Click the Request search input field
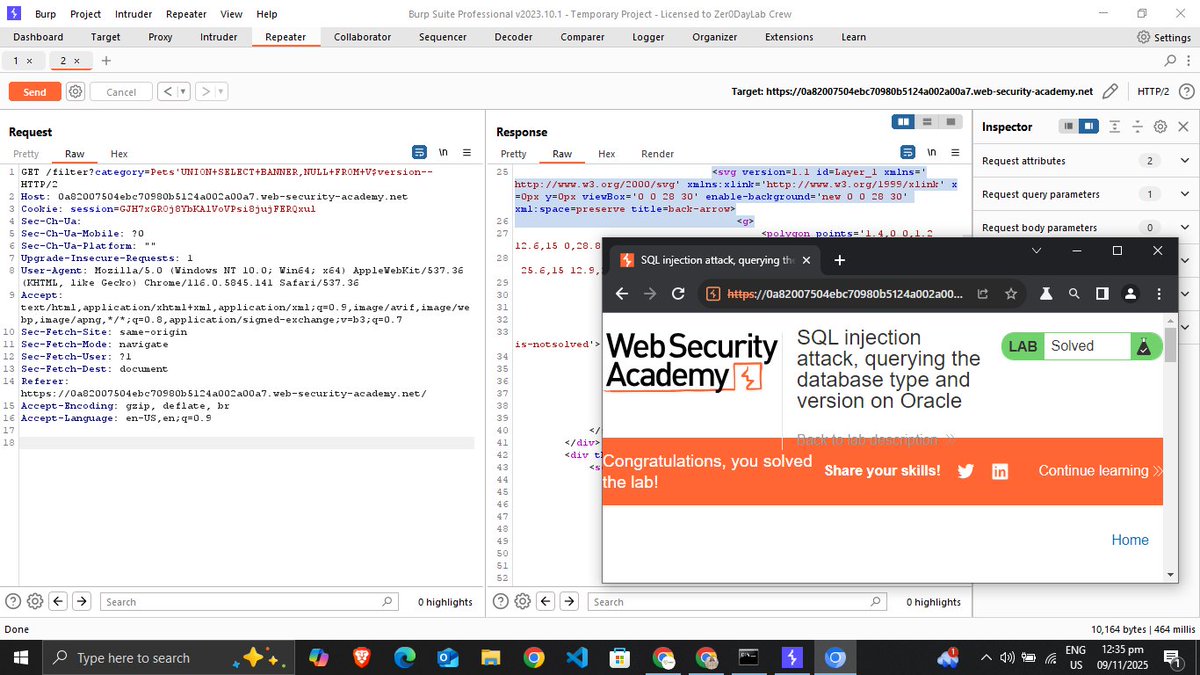1200x675 pixels. click(x=249, y=602)
